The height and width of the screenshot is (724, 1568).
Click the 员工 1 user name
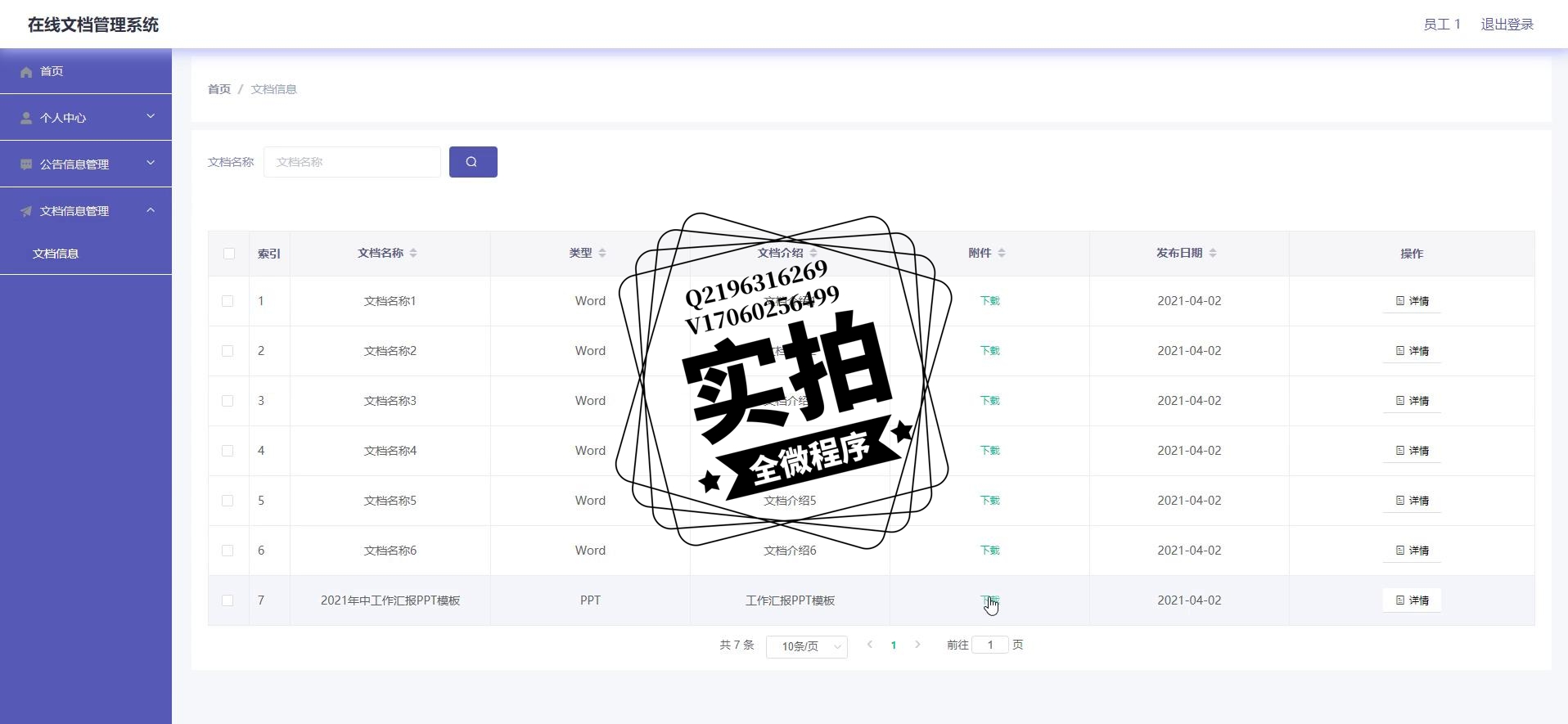[x=1441, y=25]
